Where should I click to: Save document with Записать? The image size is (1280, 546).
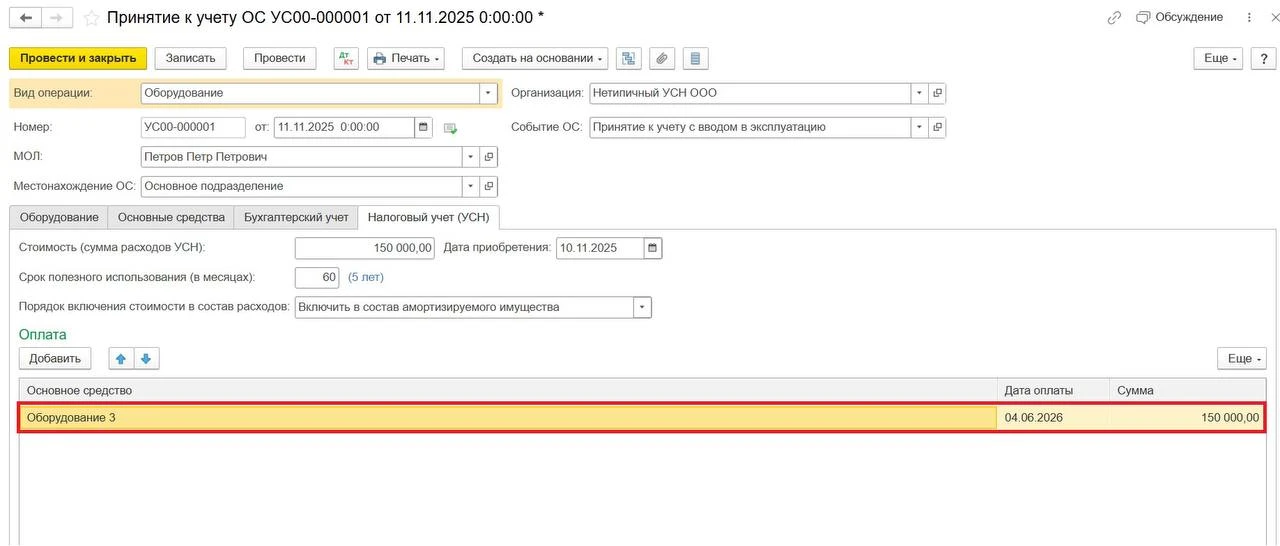[191, 58]
